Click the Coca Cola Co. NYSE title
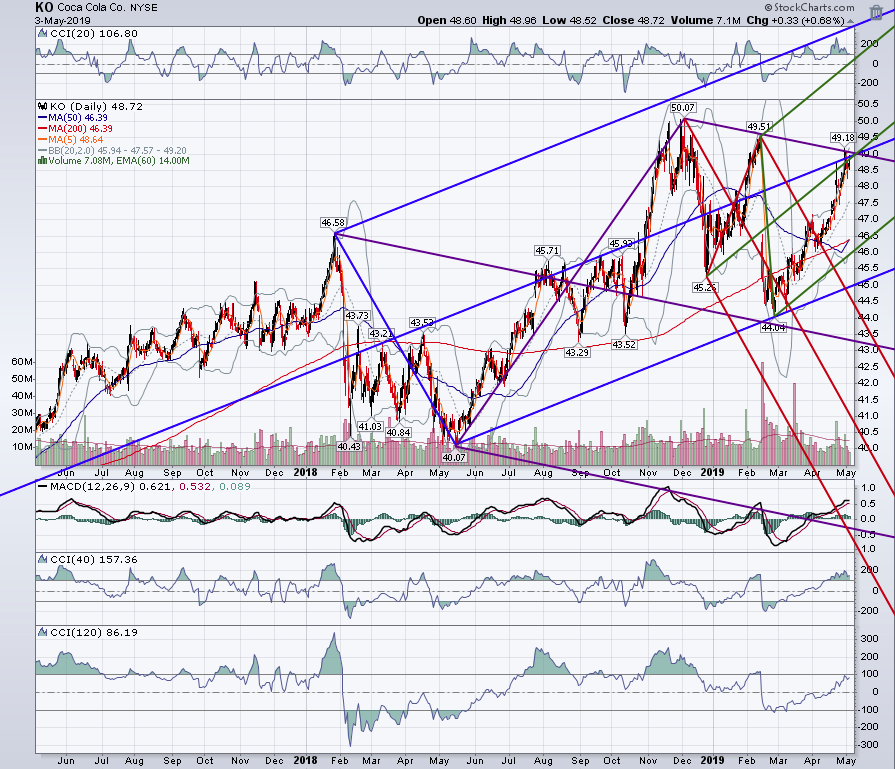The width and height of the screenshot is (895, 769). (x=107, y=8)
